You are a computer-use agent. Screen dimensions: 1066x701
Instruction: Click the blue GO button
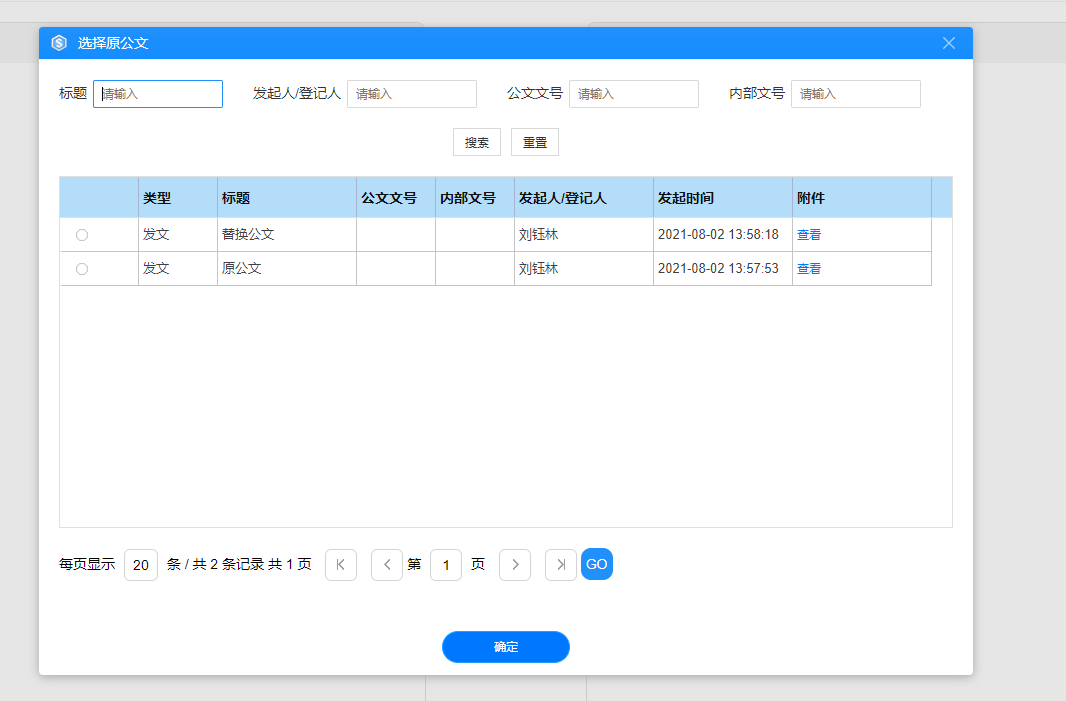click(x=597, y=565)
